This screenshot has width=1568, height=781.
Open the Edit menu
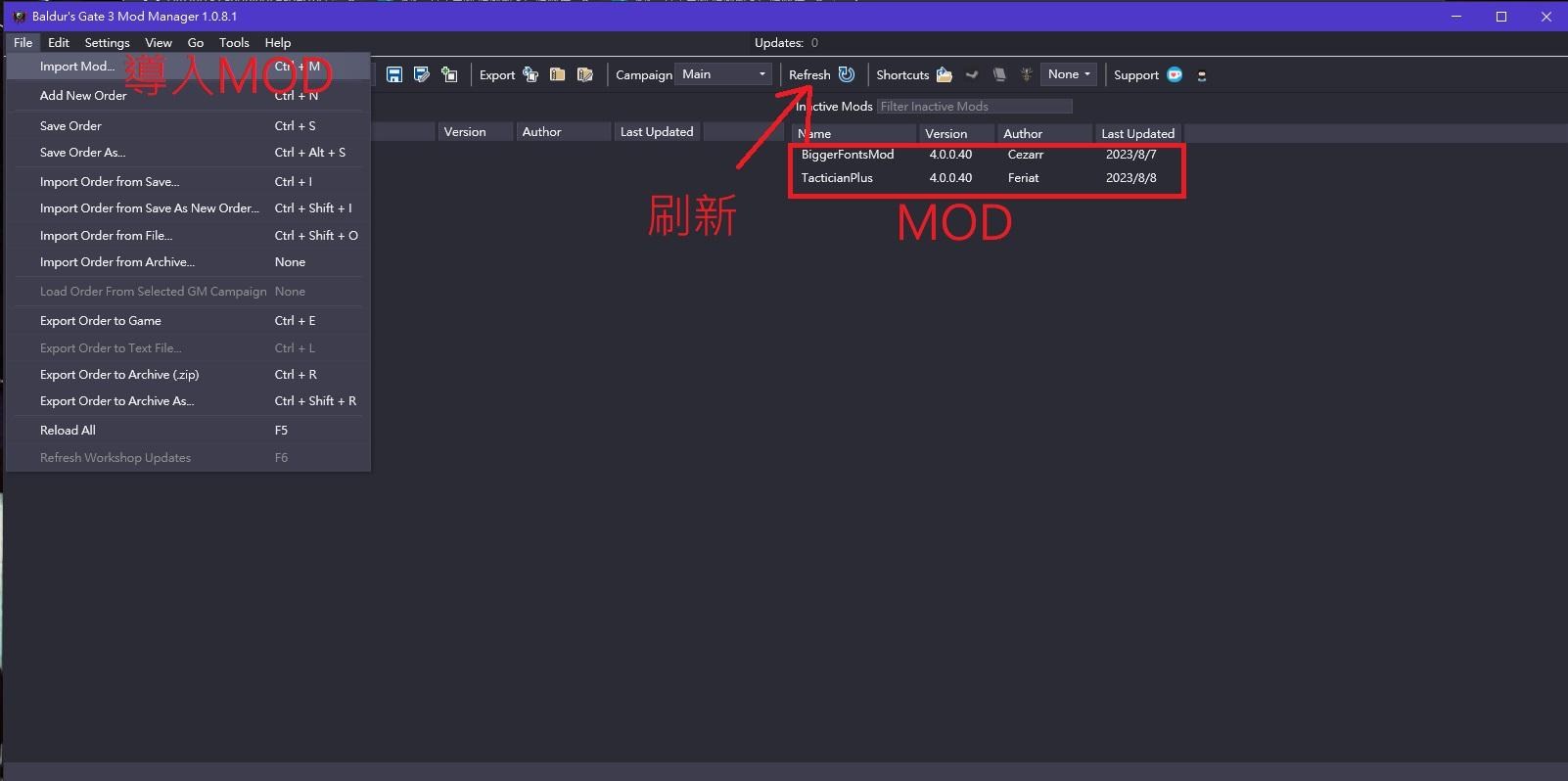tap(59, 42)
